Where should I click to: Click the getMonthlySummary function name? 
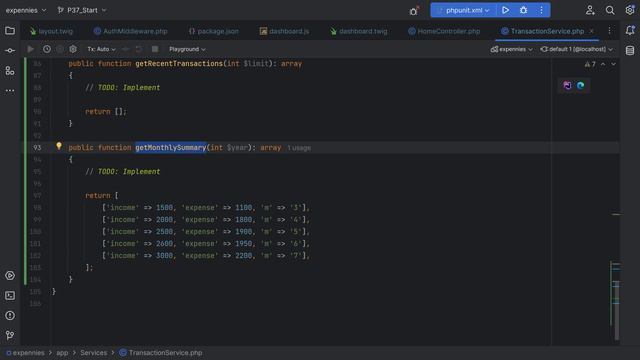coord(171,147)
